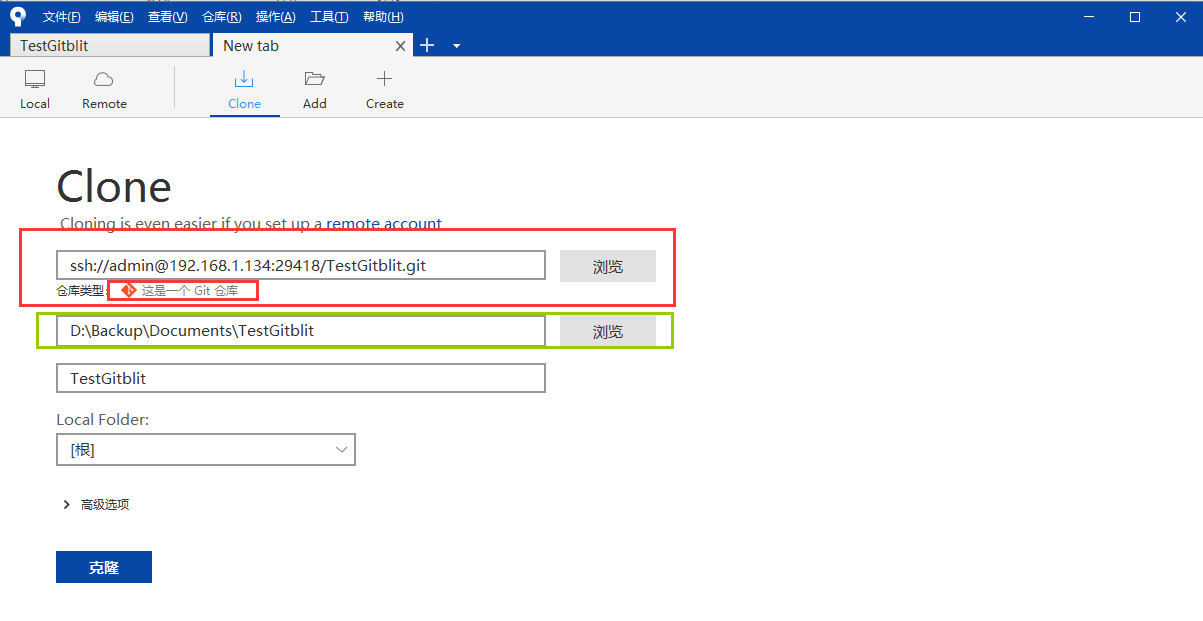Open the 帮助(H) menu

383,16
